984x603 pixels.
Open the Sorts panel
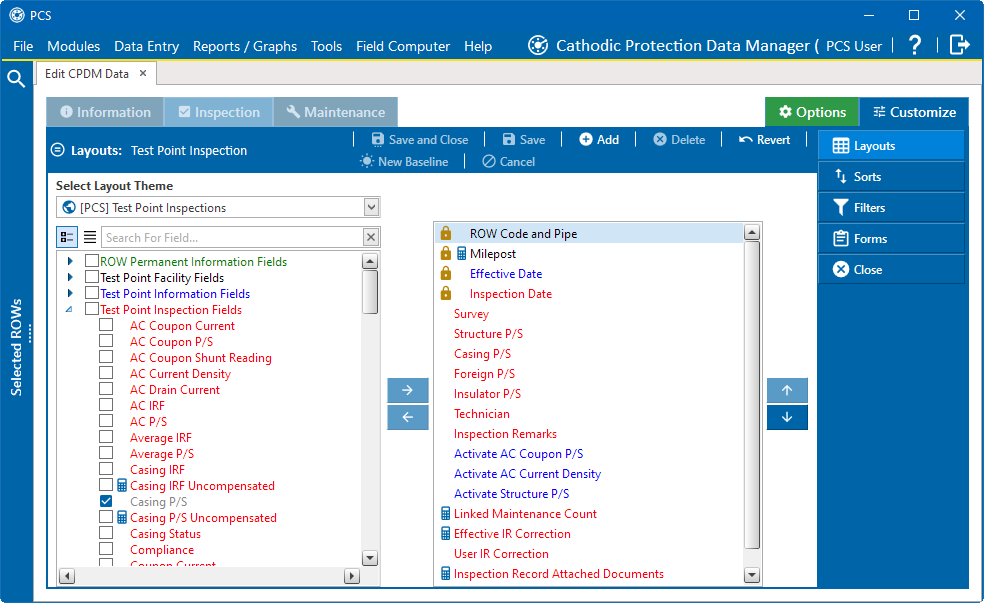[891, 176]
